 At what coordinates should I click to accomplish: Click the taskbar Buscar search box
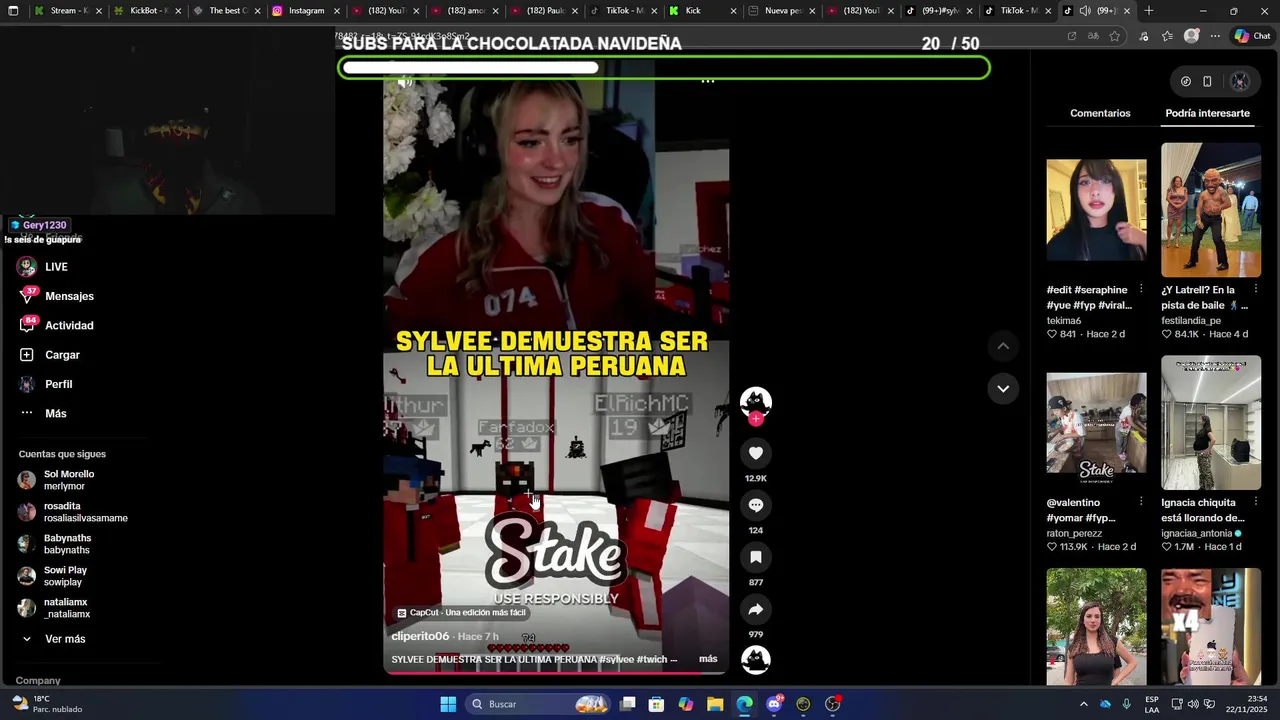(x=540, y=704)
